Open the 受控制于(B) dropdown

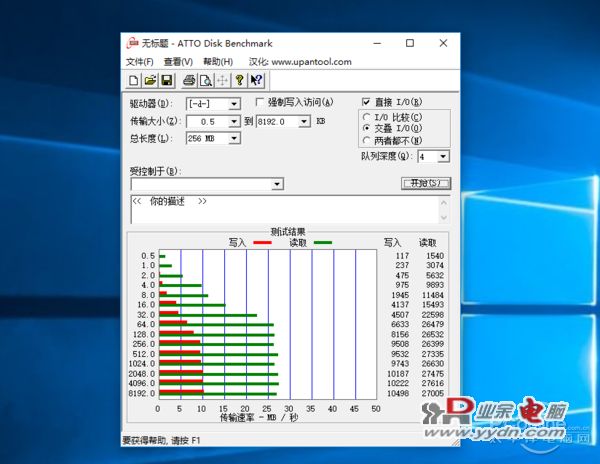point(277,184)
